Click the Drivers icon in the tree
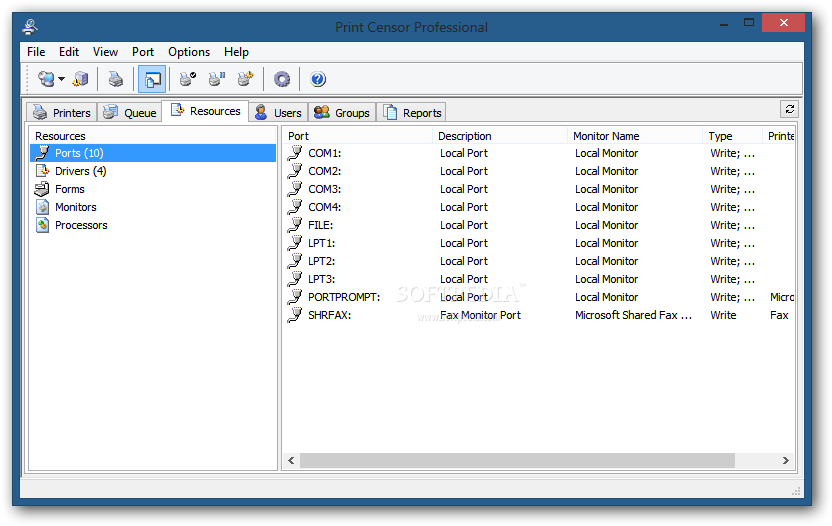The width and height of the screenshot is (832, 526). (42, 171)
